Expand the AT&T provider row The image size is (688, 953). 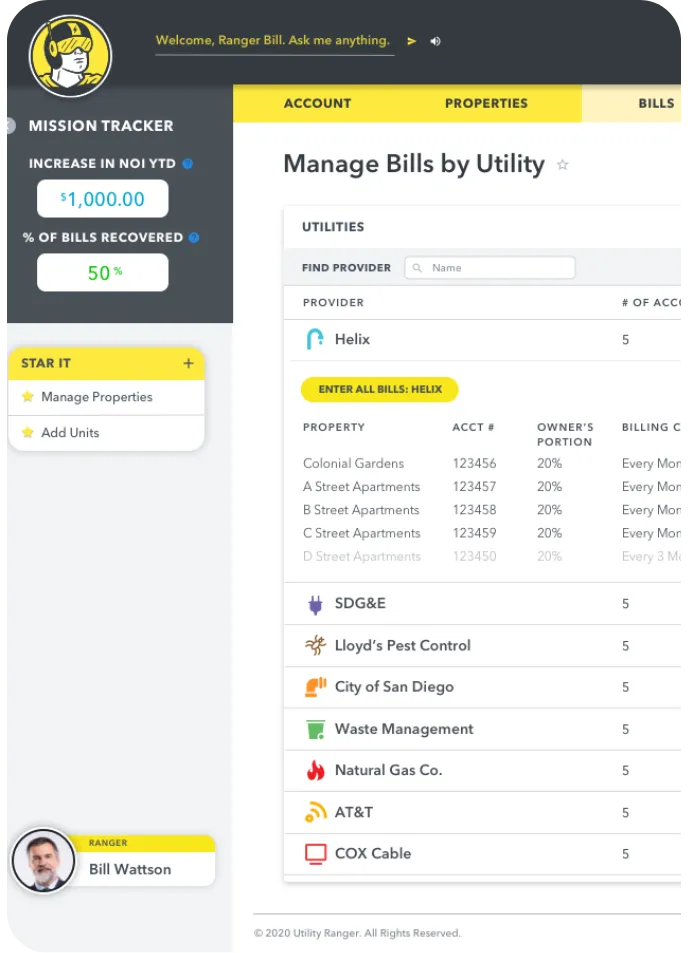[x=482, y=812]
